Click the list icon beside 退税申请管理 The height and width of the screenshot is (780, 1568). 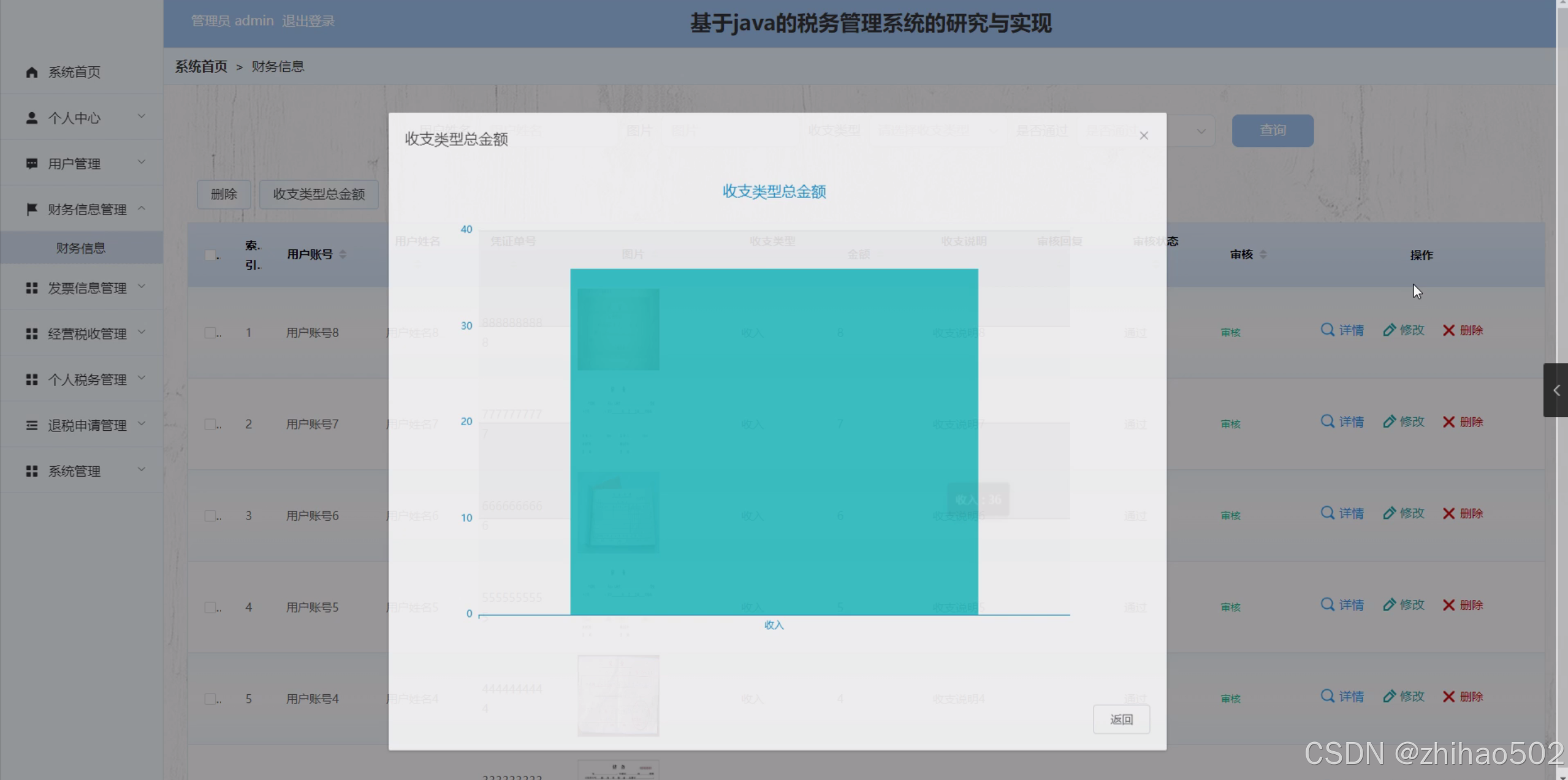coord(32,425)
